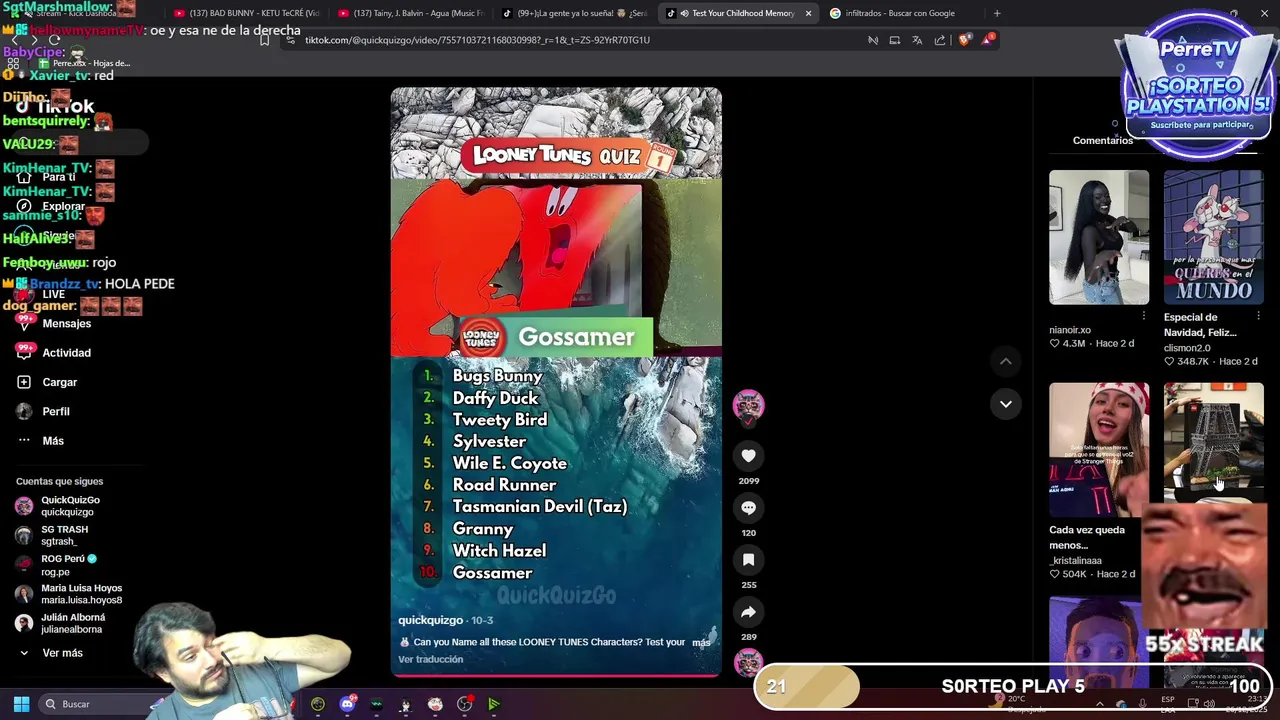Open ROG Perú followed account
Screen dimensions: 1280x720
pos(68,565)
